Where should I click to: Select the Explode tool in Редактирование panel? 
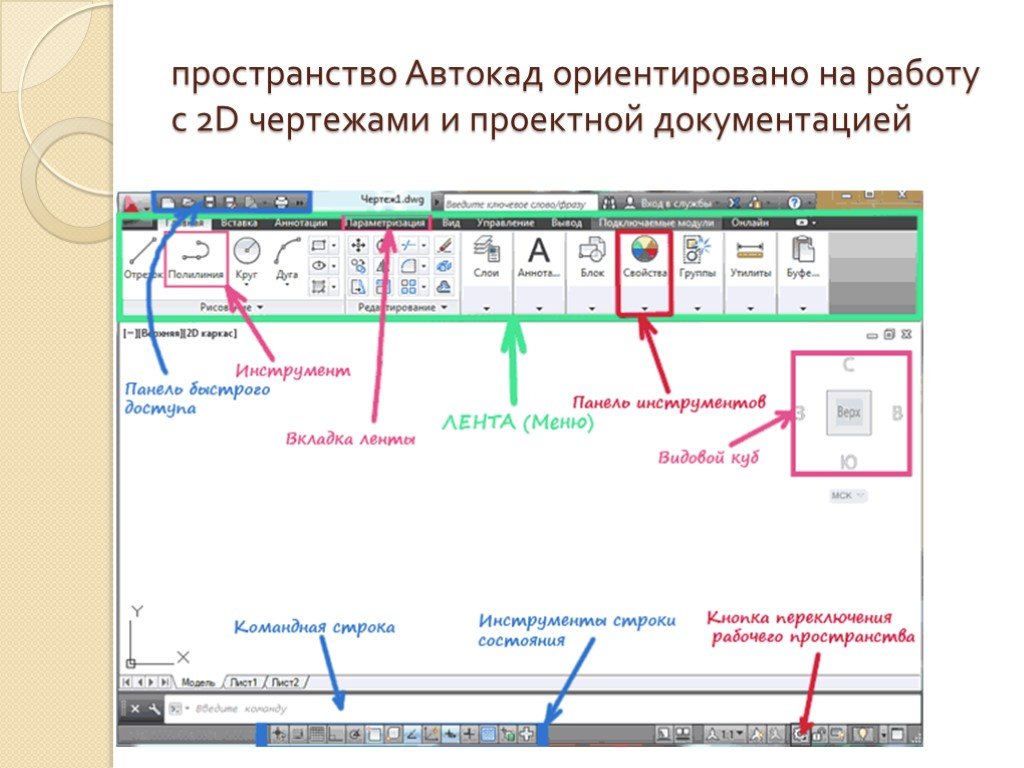pyautogui.click(x=444, y=266)
